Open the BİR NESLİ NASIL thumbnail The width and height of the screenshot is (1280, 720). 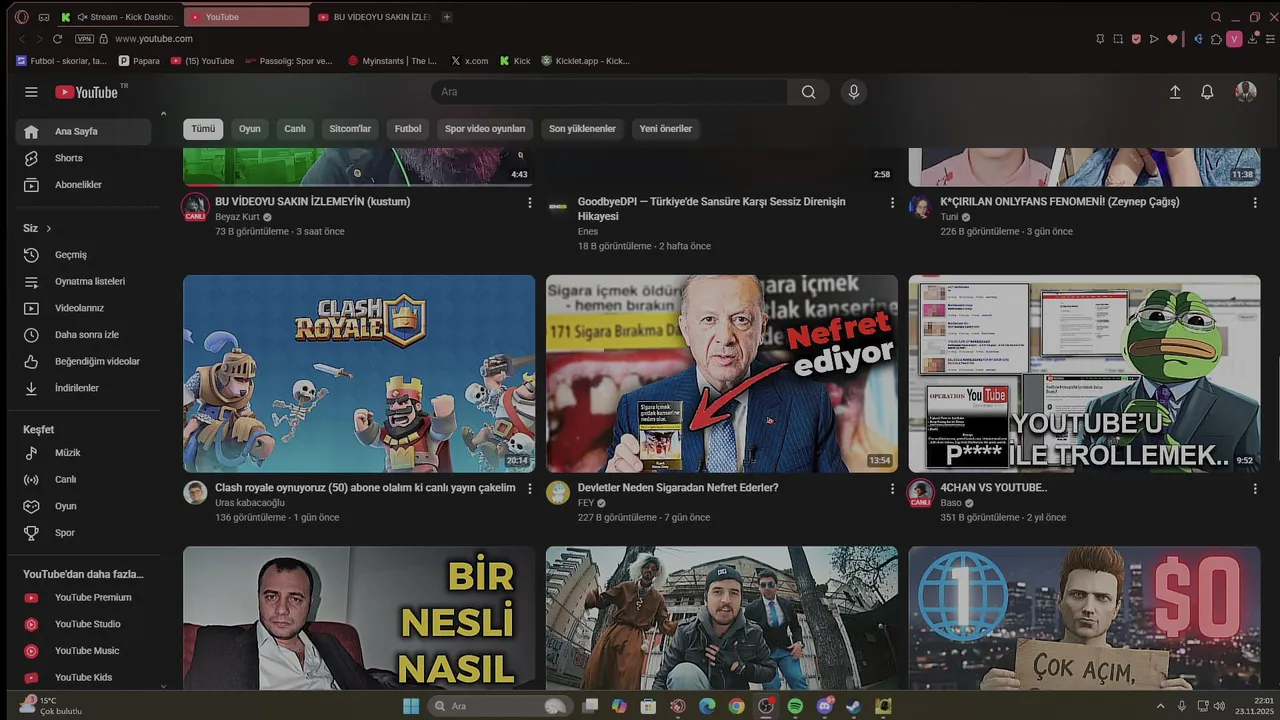click(x=359, y=618)
